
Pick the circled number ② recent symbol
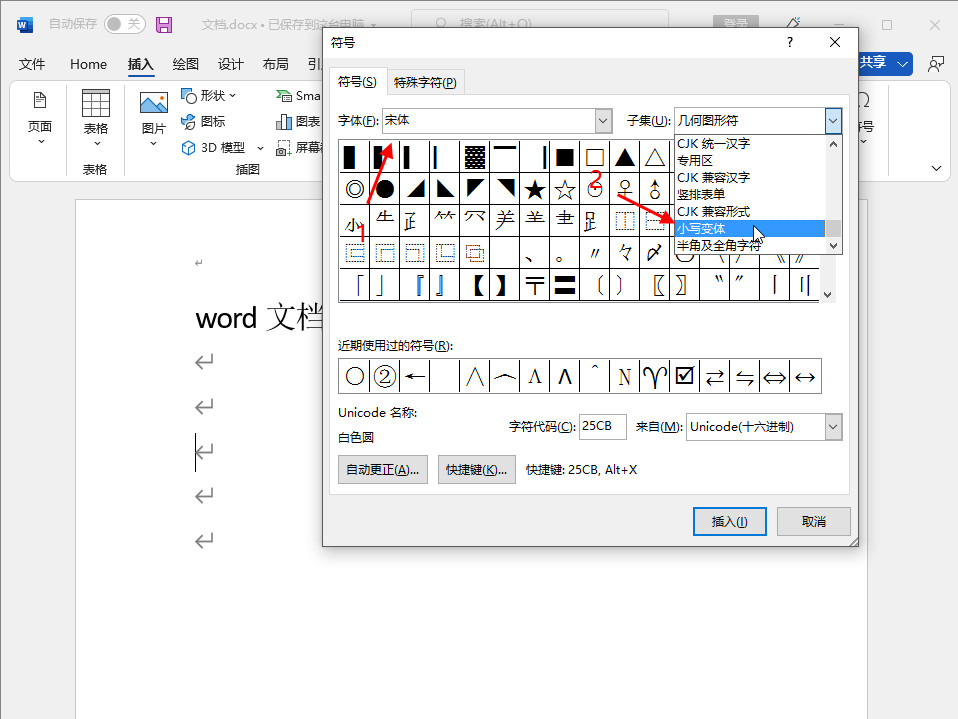(x=384, y=376)
